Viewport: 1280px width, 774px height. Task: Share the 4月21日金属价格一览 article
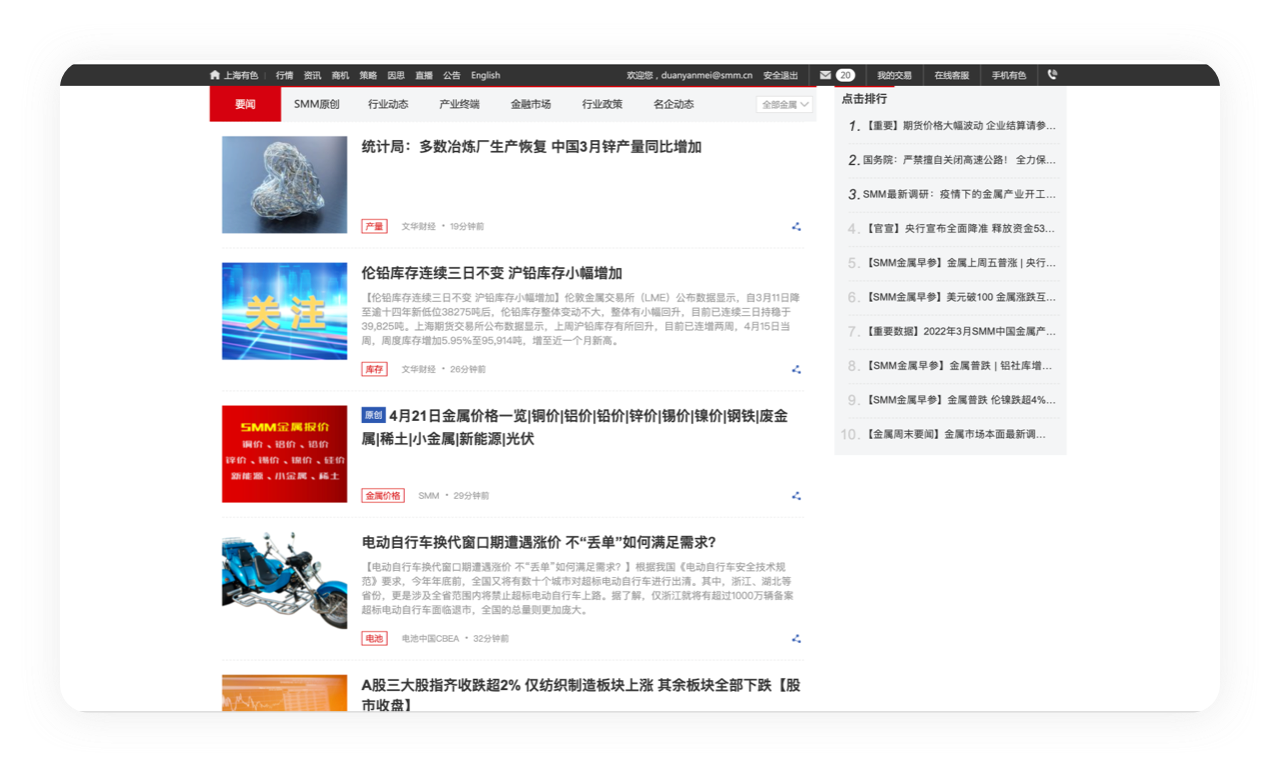click(x=796, y=496)
